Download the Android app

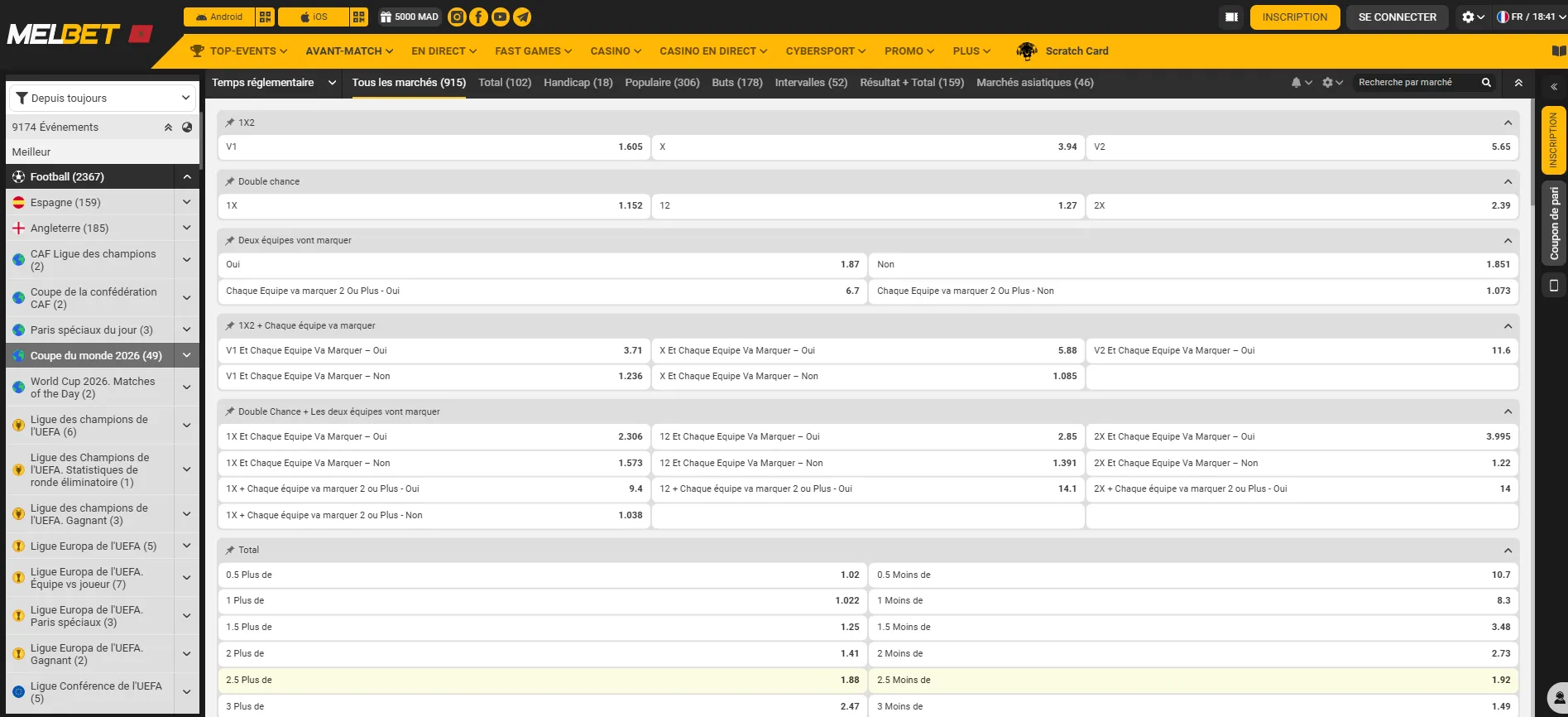[x=219, y=17]
